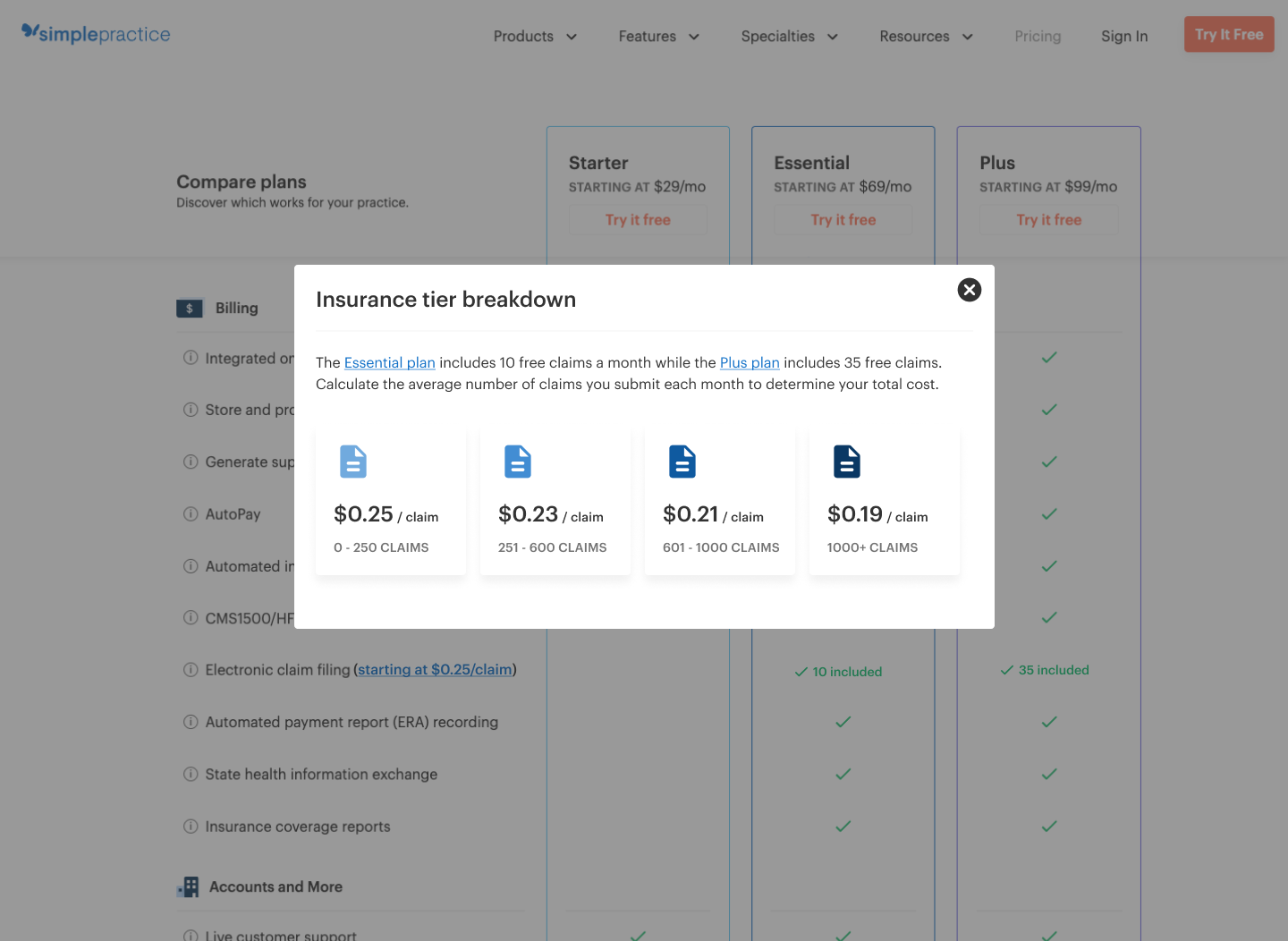
Task: Click Automated payment report (ERA) recording text
Action: [x=352, y=722]
